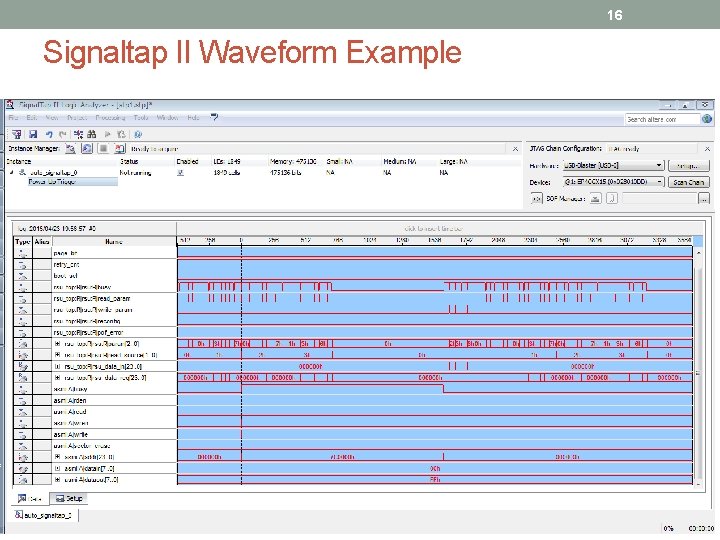The height and width of the screenshot is (540, 720).
Task: Click Instance Manager read data icon
Action: click(x=119, y=149)
